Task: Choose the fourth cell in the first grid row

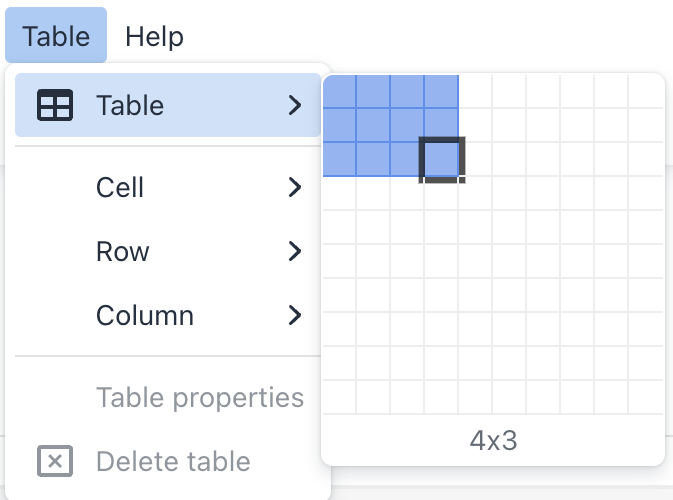Action: (x=441, y=91)
